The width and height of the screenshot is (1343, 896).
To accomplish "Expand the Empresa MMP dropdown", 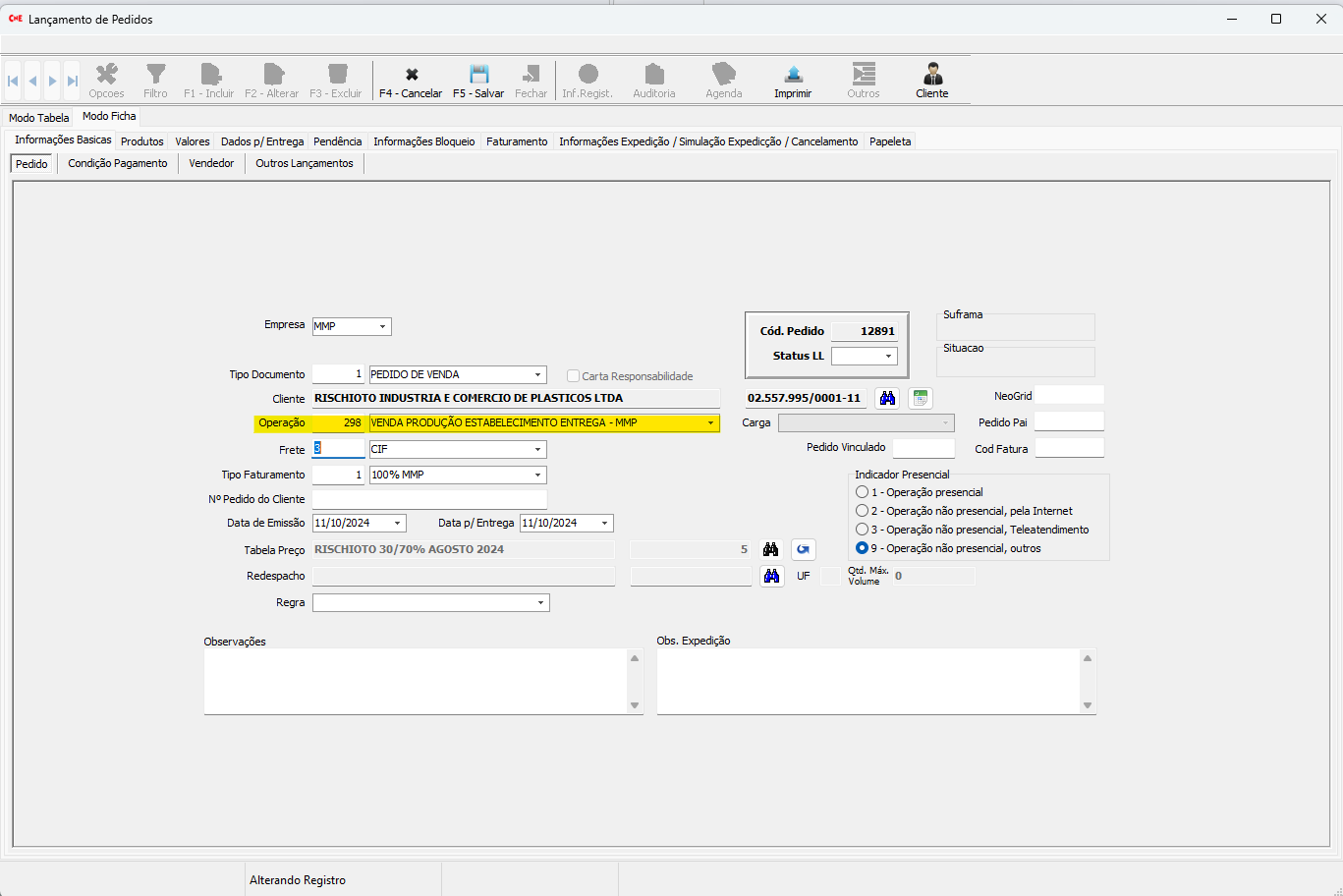I will 382,326.
